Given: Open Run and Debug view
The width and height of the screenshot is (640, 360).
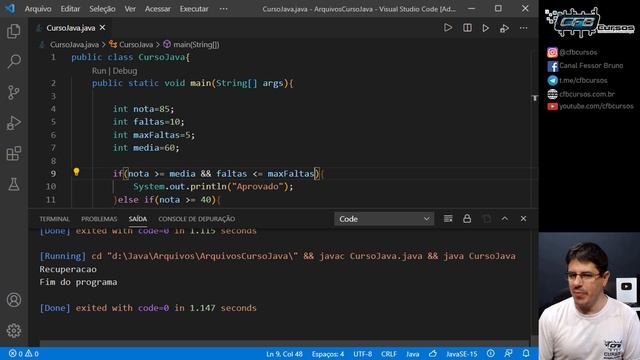Looking at the screenshot, I should click(14, 123).
